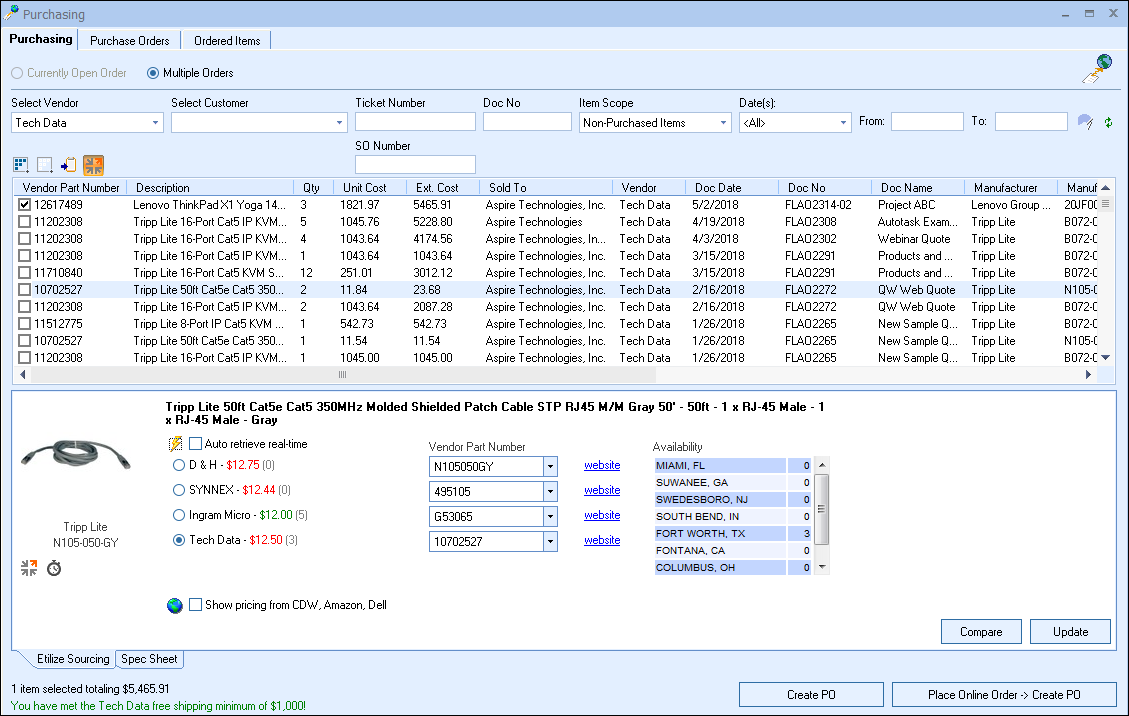Open the Ingram Micro website link

click(602, 515)
